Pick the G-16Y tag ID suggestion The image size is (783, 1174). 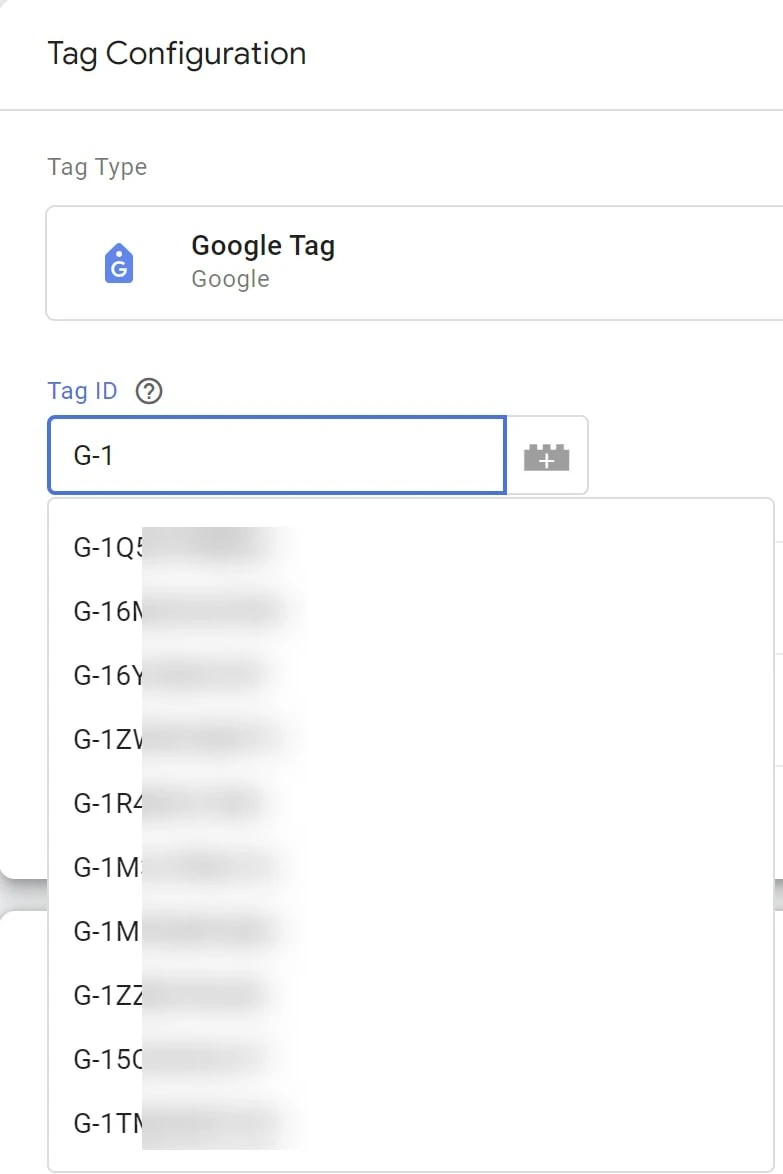(x=411, y=675)
